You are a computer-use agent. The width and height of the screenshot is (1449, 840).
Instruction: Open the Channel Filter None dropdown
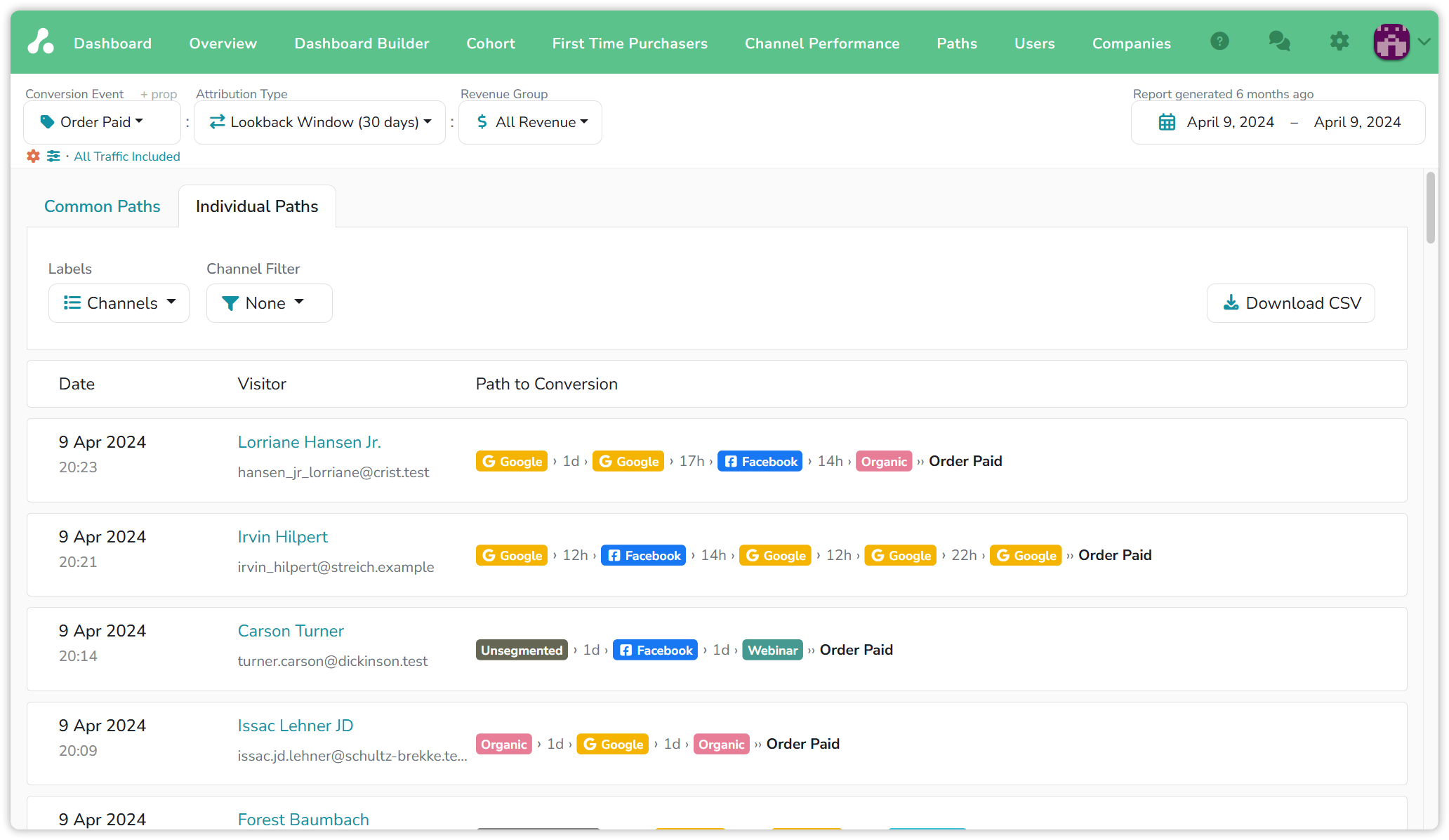[x=269, y=303]
